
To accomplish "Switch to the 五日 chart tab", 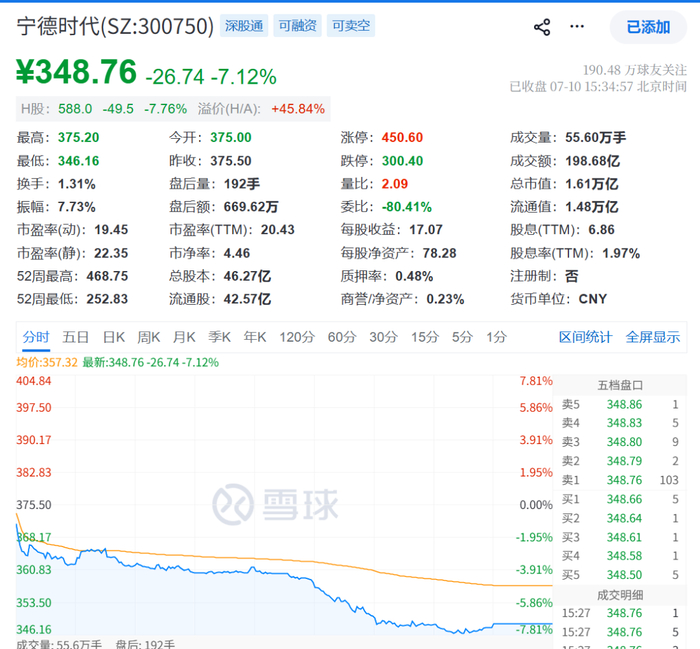I will 75,337.
